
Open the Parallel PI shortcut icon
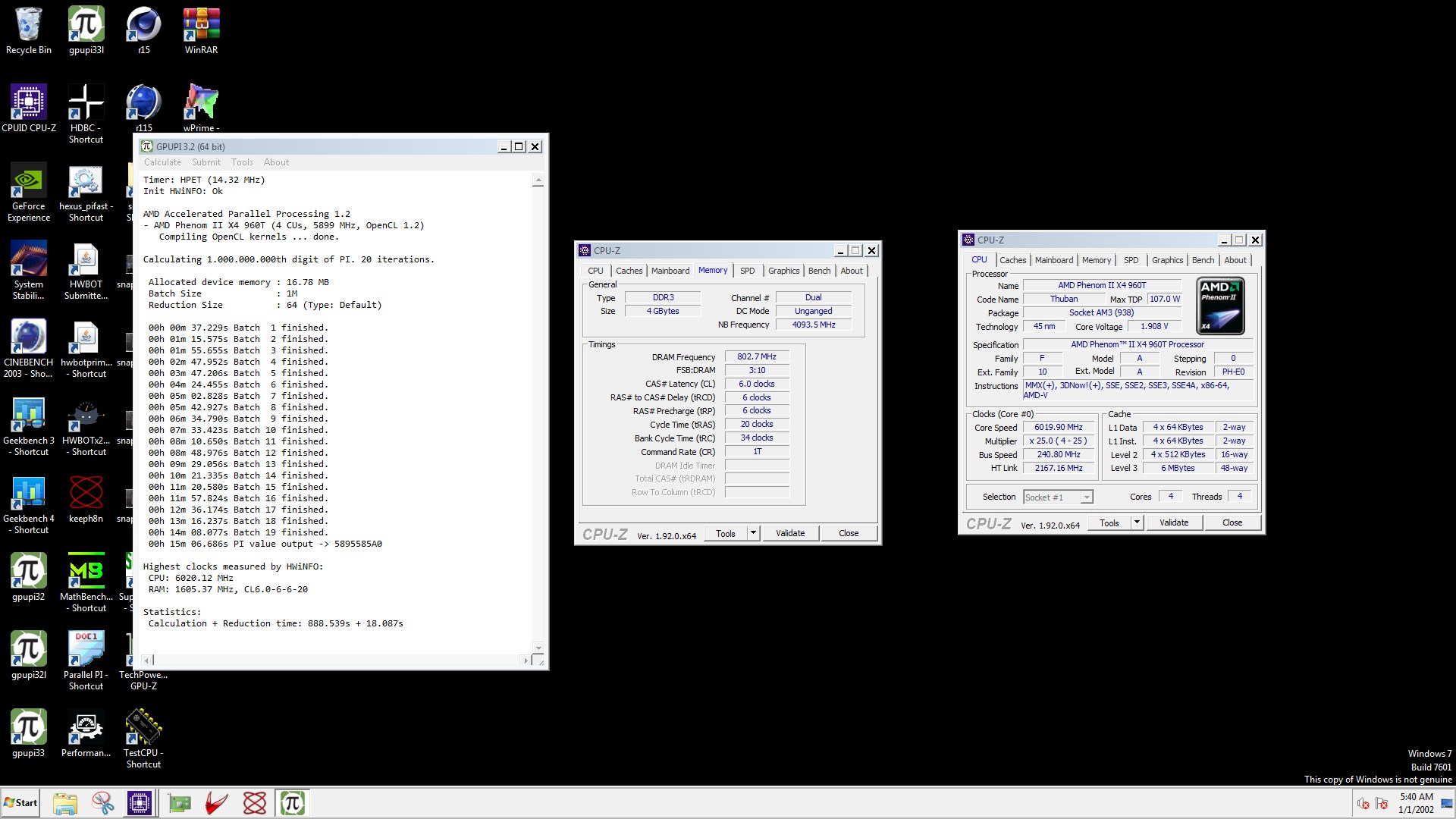(86, 661)
